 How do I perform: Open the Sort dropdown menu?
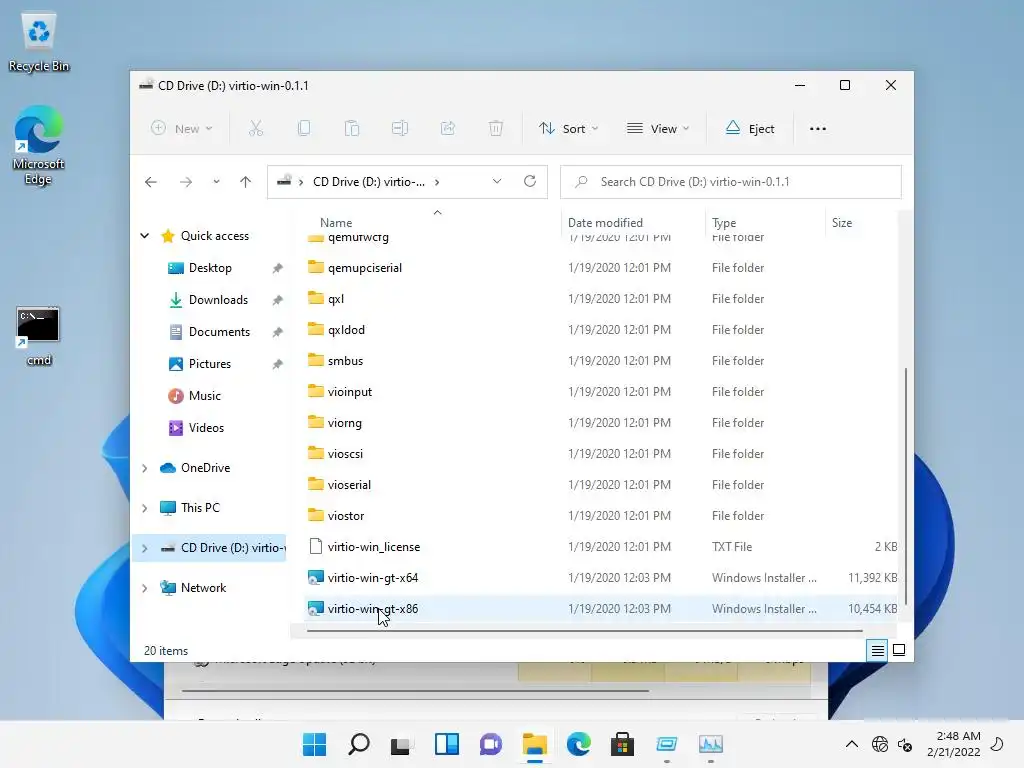click(568, 129)
